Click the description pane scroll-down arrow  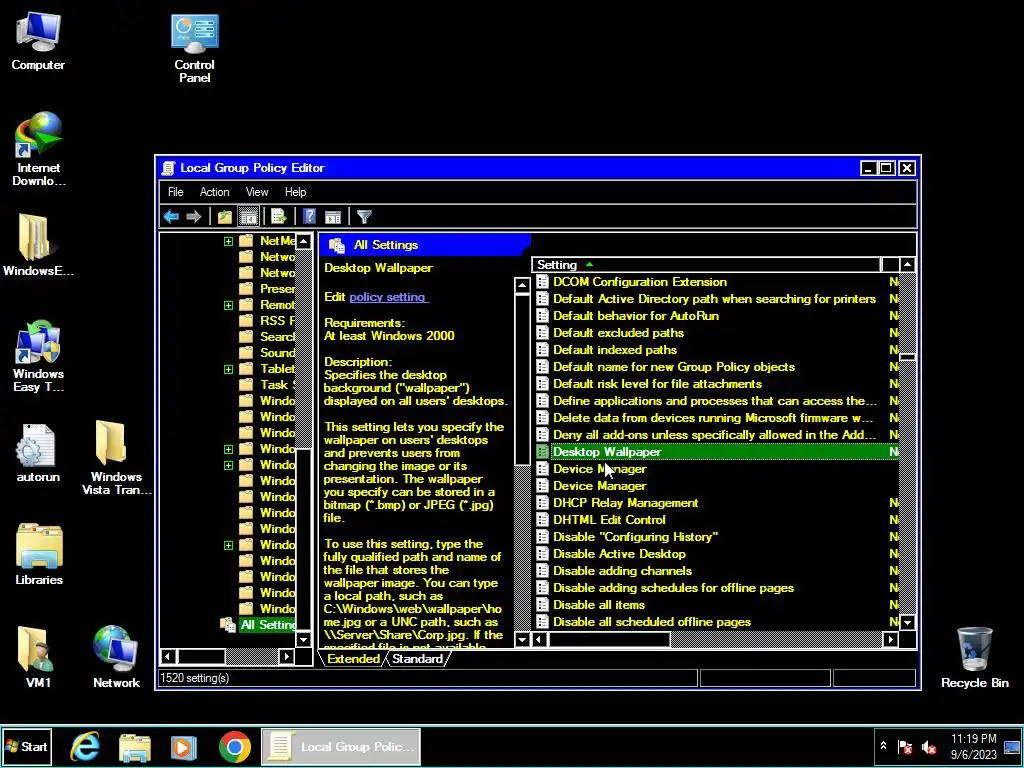[x=522, y=639]
